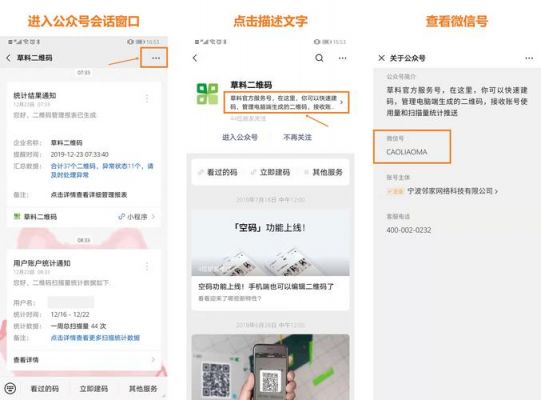Click the 用户账户统计通知 card title

coord(42,263)
